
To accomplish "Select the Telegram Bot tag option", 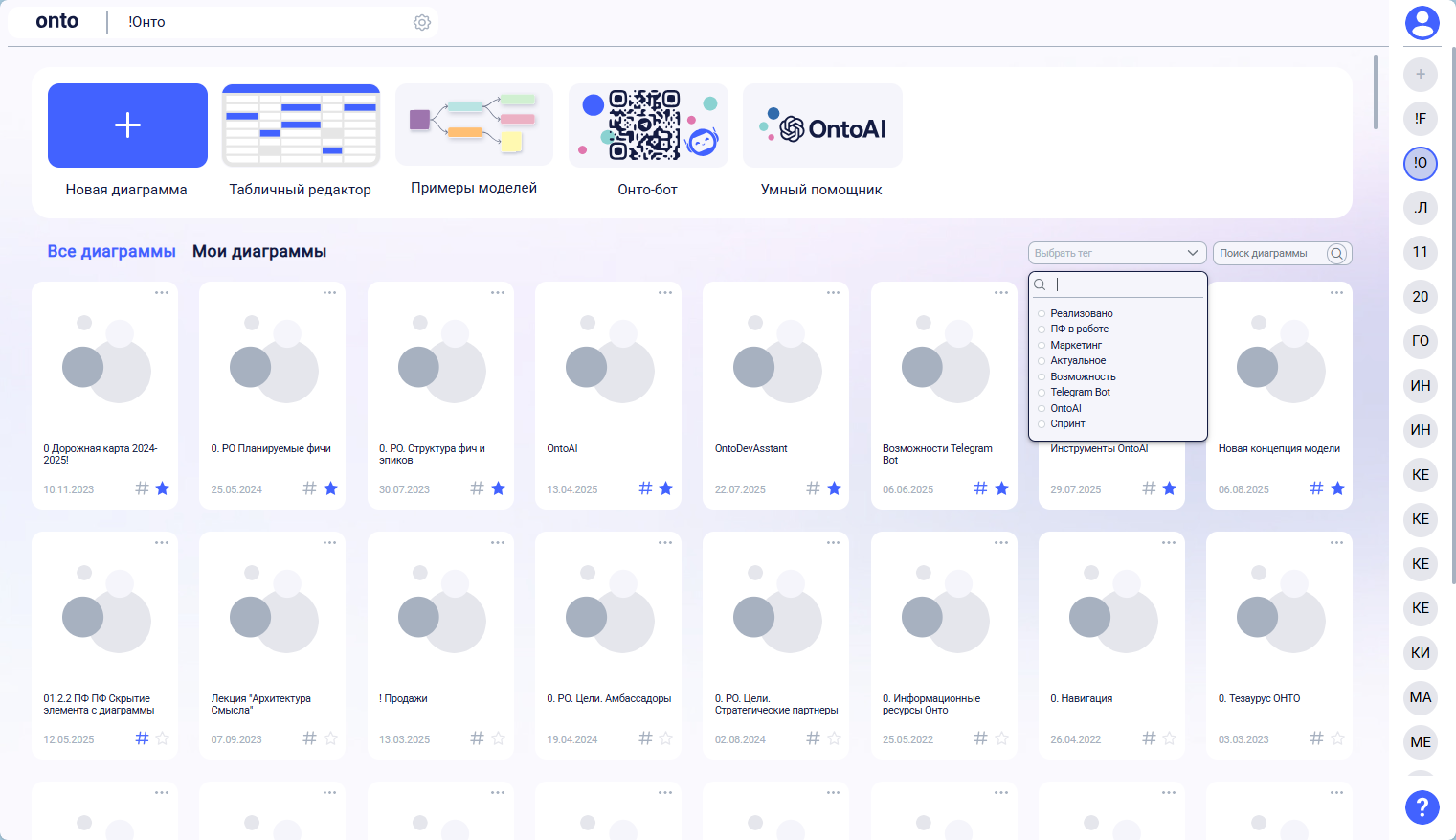I will pos(1080,392).
